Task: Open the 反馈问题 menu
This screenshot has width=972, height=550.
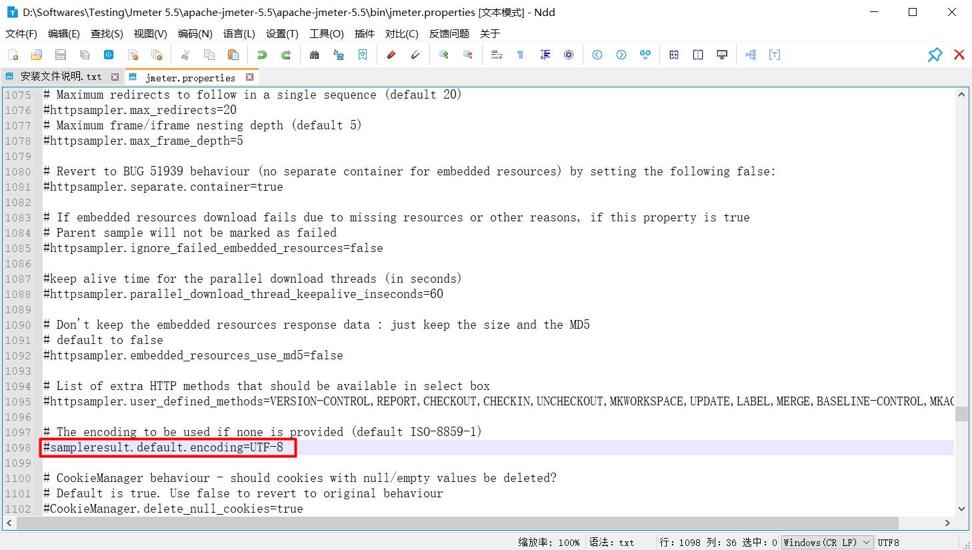Action: coord(449,33)
